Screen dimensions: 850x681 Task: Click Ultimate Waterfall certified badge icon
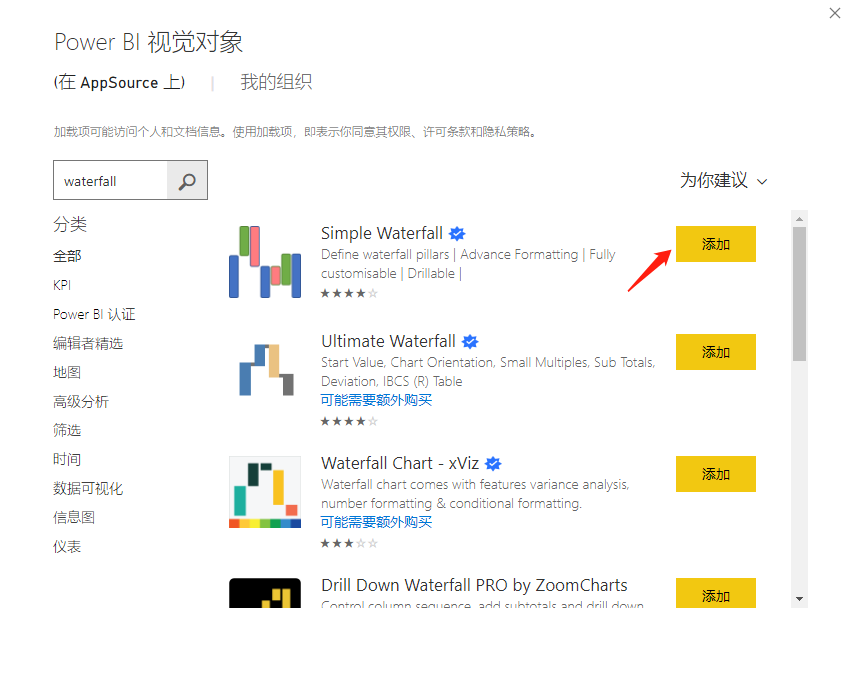coord(470,342)
